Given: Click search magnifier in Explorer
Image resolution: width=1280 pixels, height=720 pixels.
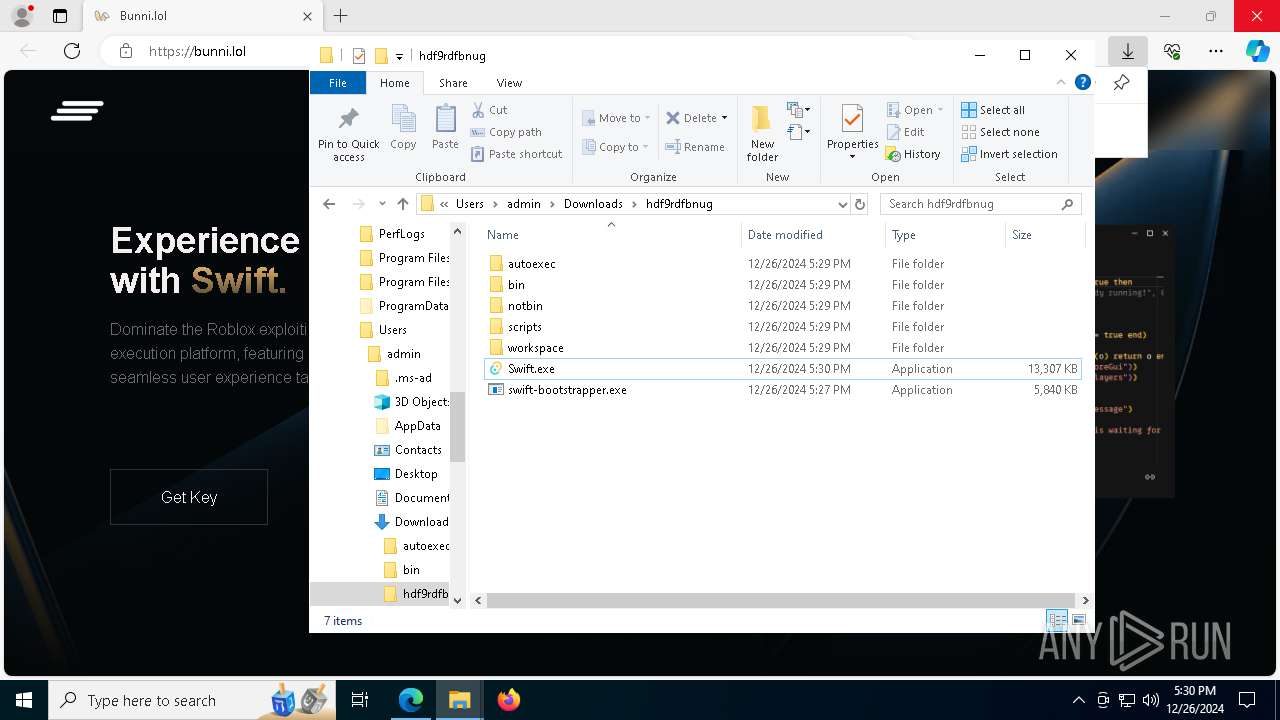Looking at the screenshot, I should pyautogui.click(x=1067, y=204).
